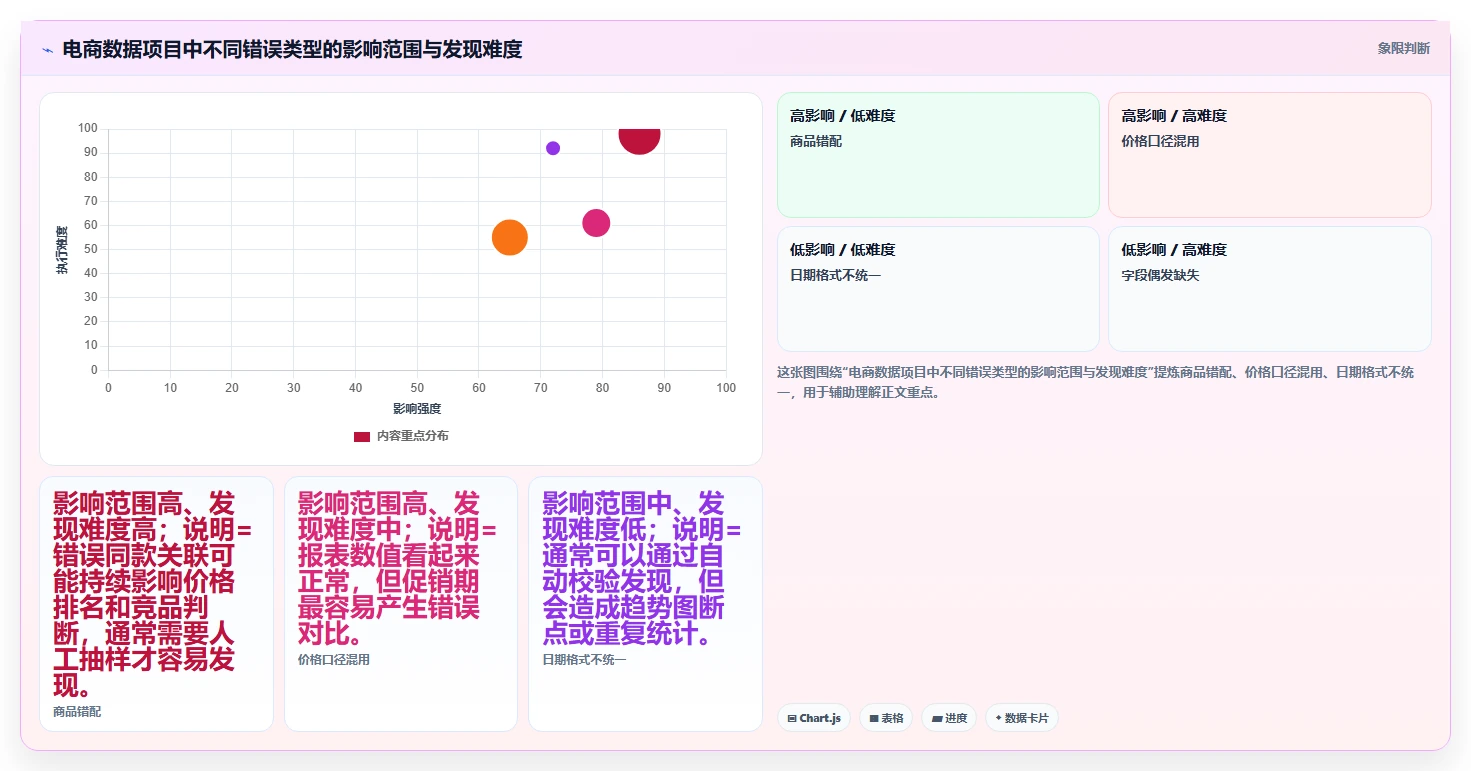Click the 价格口径混用 caption under the pink card
The height and width of the screenshot is (771, 1471).
pyautogui.click(x=334, y=660)
